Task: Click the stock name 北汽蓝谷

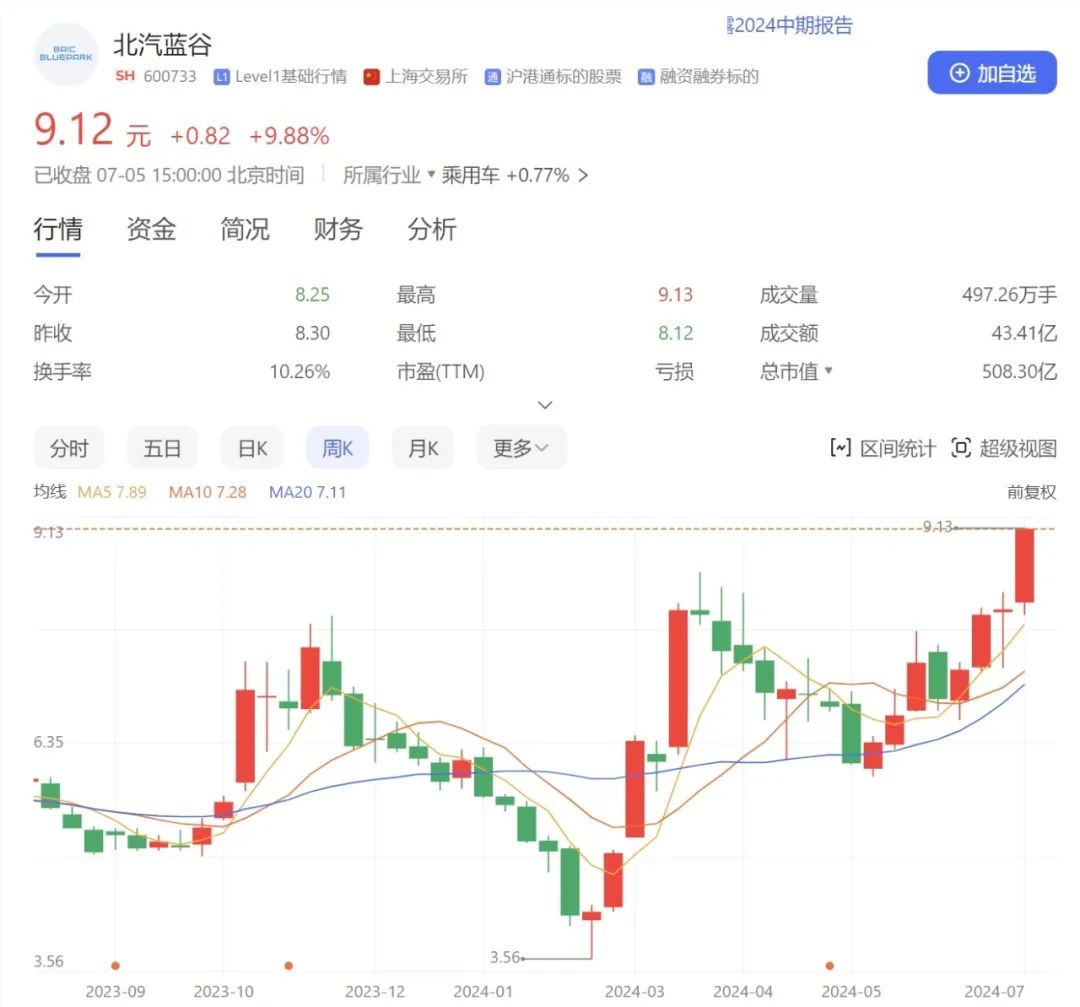Action: tap(163, 45)
